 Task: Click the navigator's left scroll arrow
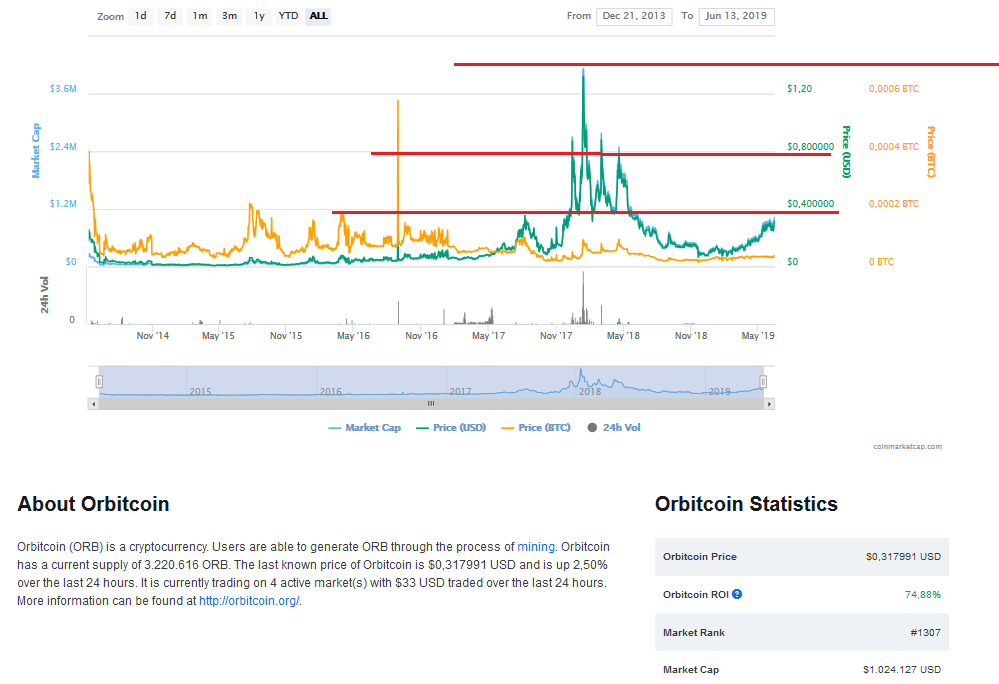point(92,404)
